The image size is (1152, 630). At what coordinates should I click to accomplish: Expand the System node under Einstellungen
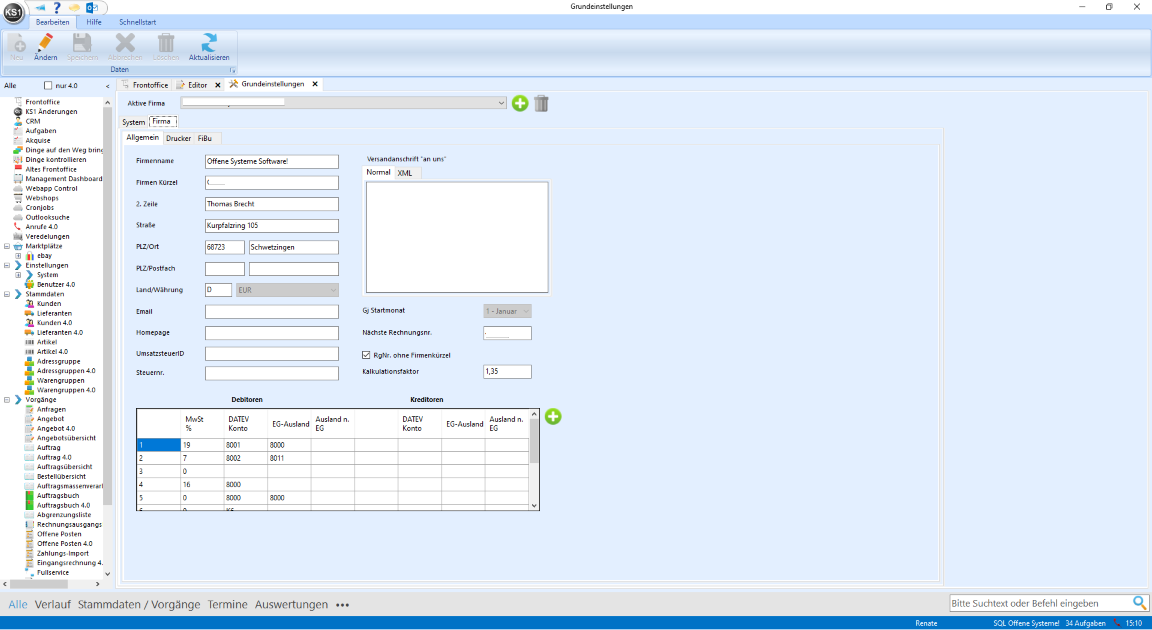coord(18,275)
